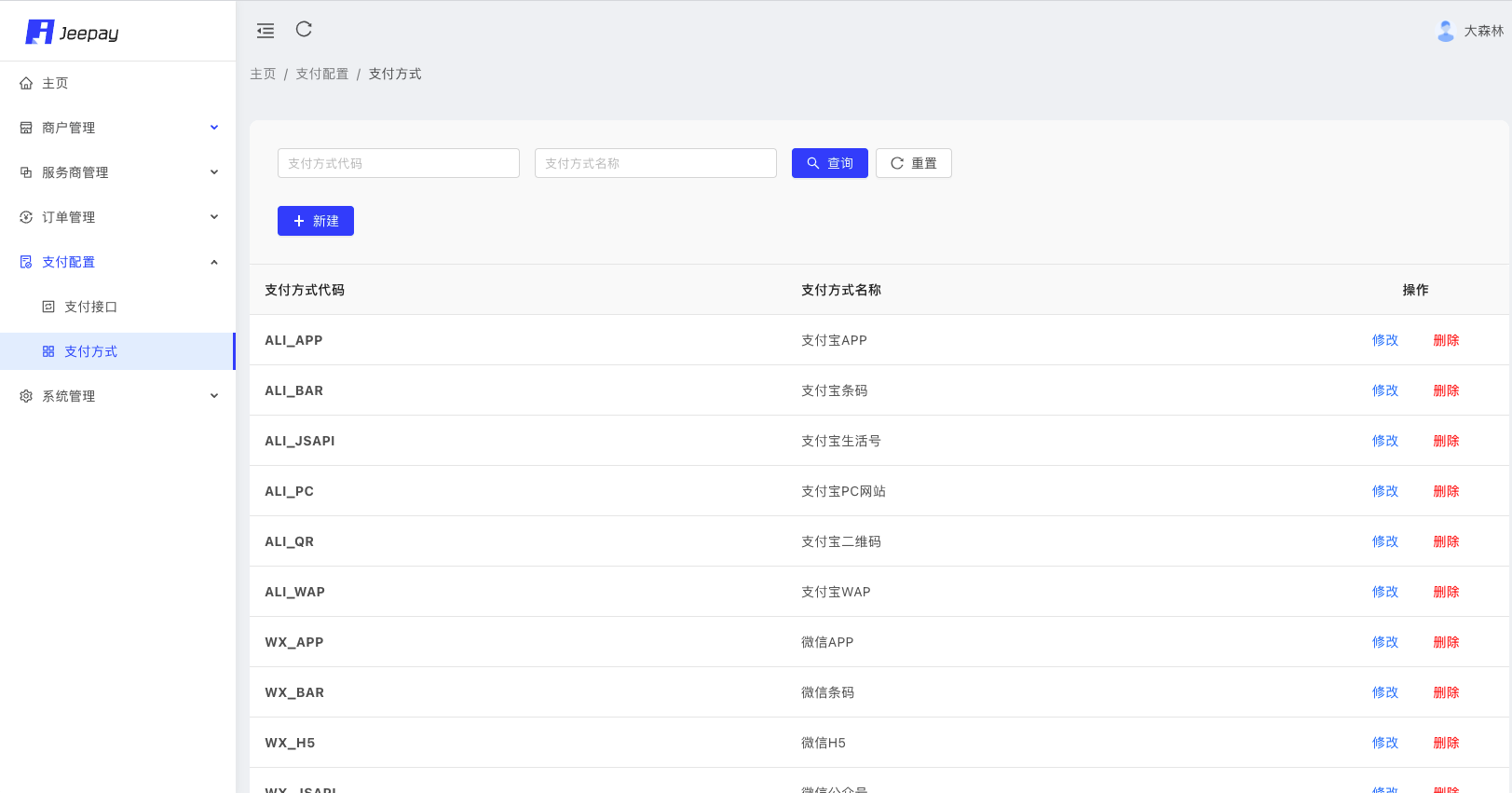Focus the 支付方式代码 input field
The height and width of the screenshot is (793, 1512).
pos(399,163)
